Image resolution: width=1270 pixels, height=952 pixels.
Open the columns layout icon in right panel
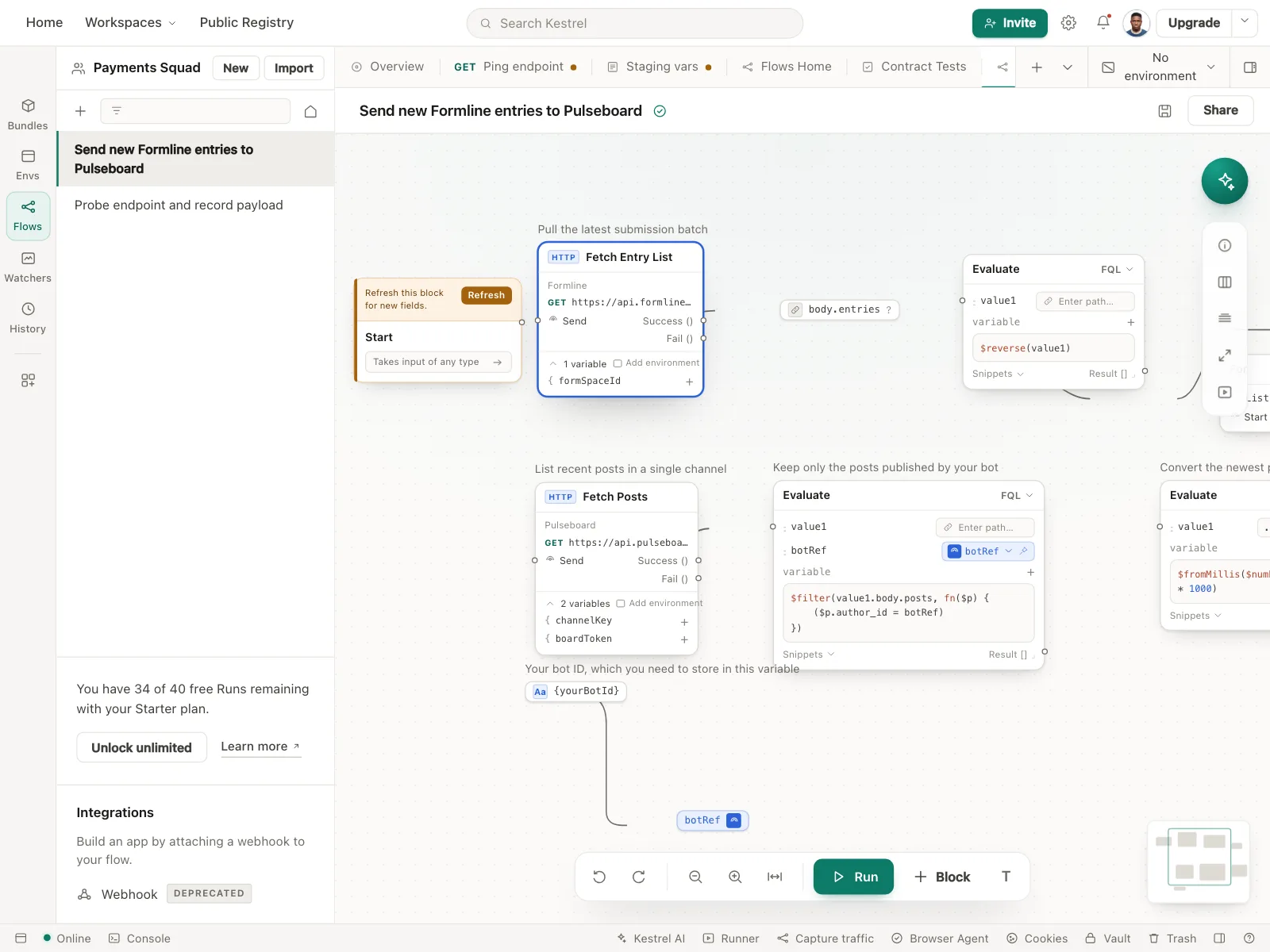point(1225,282)
